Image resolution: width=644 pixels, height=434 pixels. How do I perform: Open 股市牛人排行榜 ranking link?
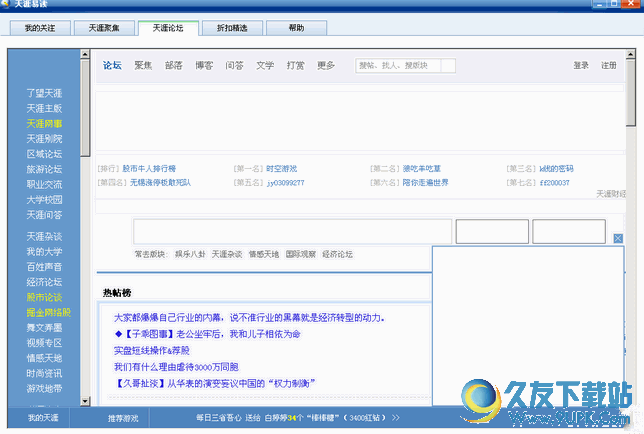(x=149, y=168)
